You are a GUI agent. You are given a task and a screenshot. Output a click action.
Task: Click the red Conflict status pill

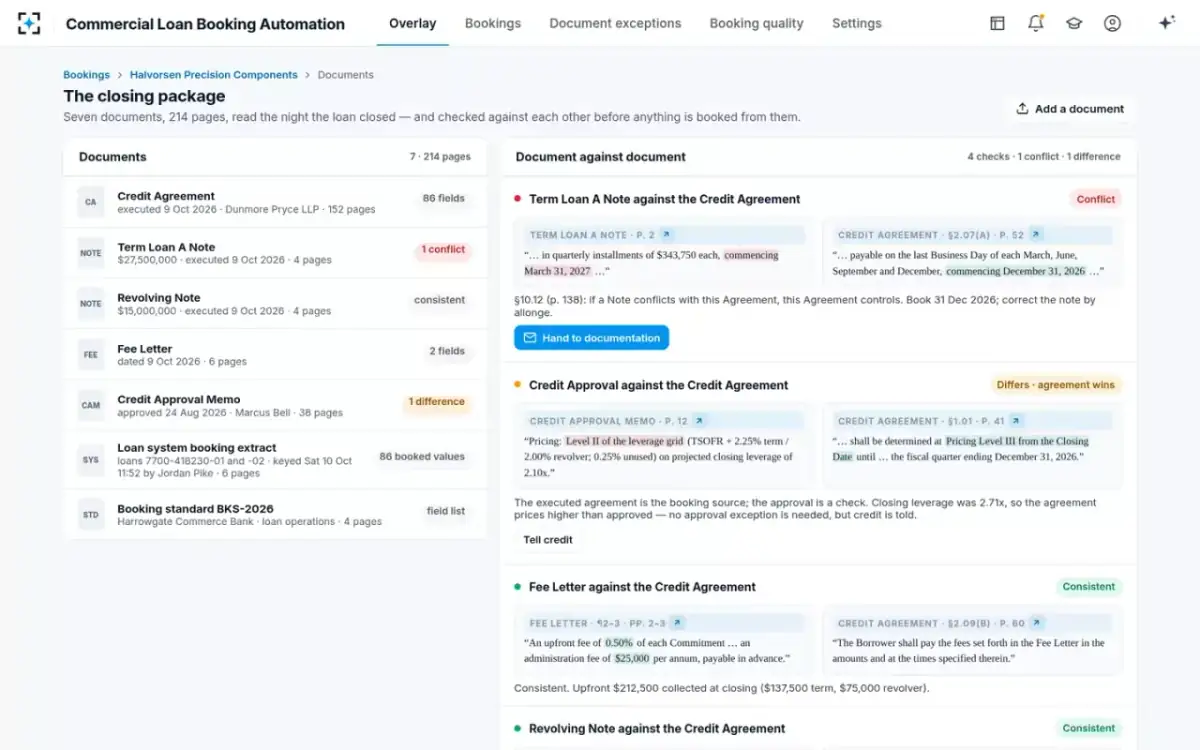(x=1095, y=199)
